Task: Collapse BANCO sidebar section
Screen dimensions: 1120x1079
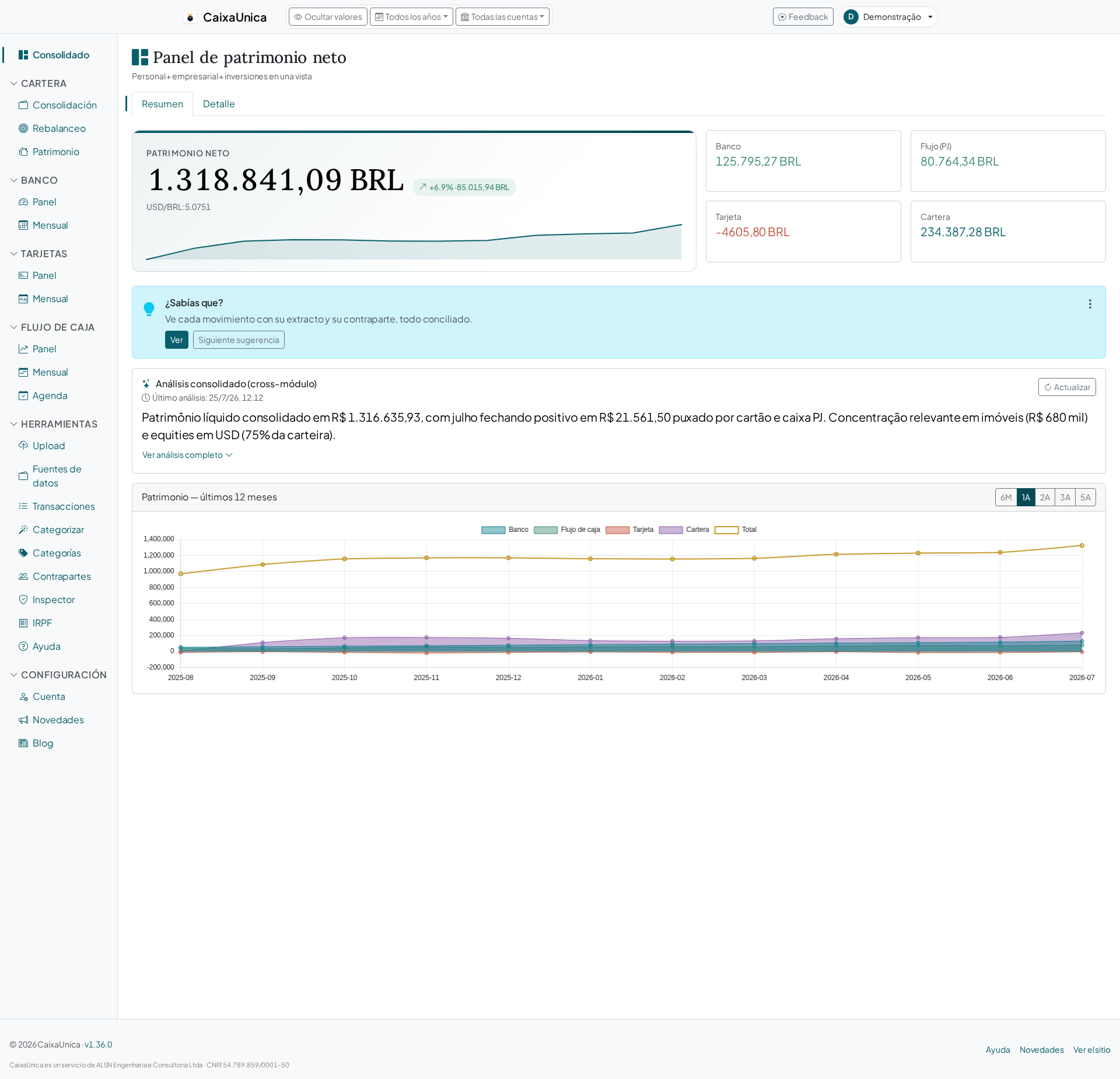Action: tap(34, 180)
